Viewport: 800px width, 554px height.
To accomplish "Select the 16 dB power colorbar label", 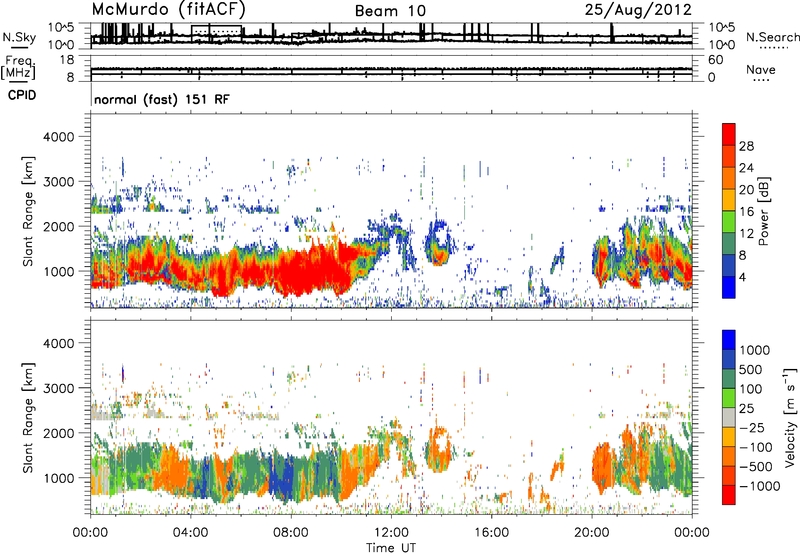I will [746, 212].
